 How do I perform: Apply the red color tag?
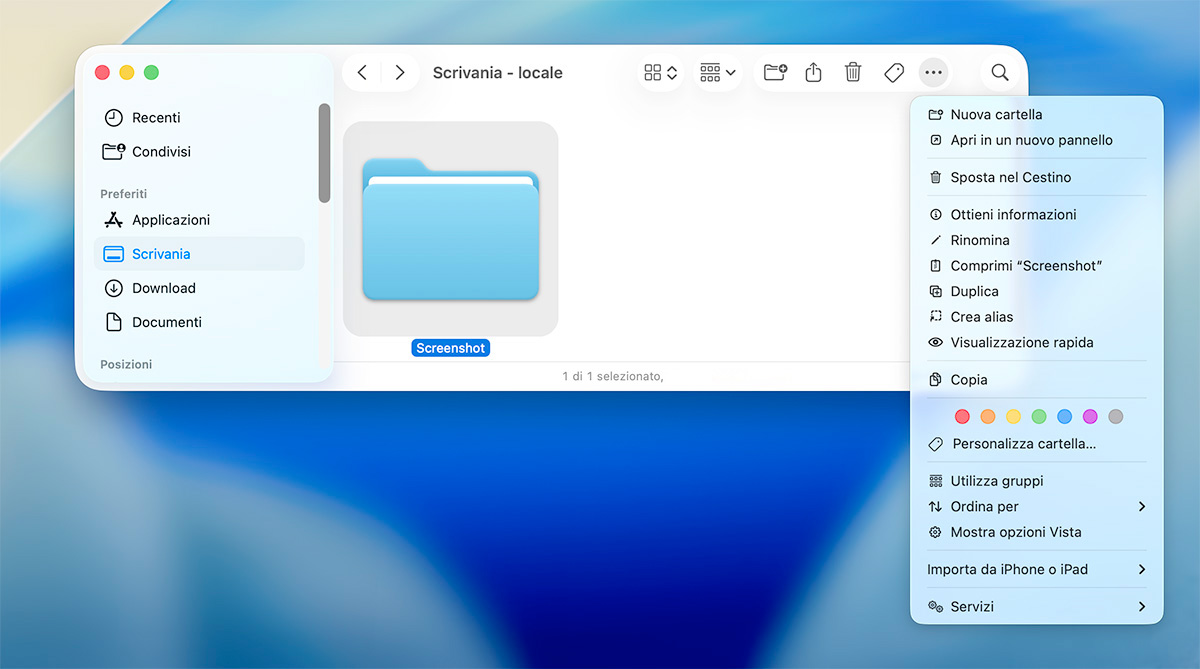pyautogui.click(x=962, y=416)
